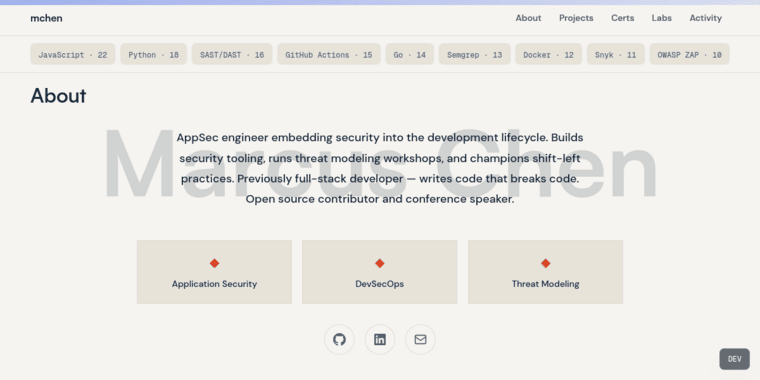Navigate to the Certs section
The width and height of the screenshot is (760, 380).
pos(622,18)
